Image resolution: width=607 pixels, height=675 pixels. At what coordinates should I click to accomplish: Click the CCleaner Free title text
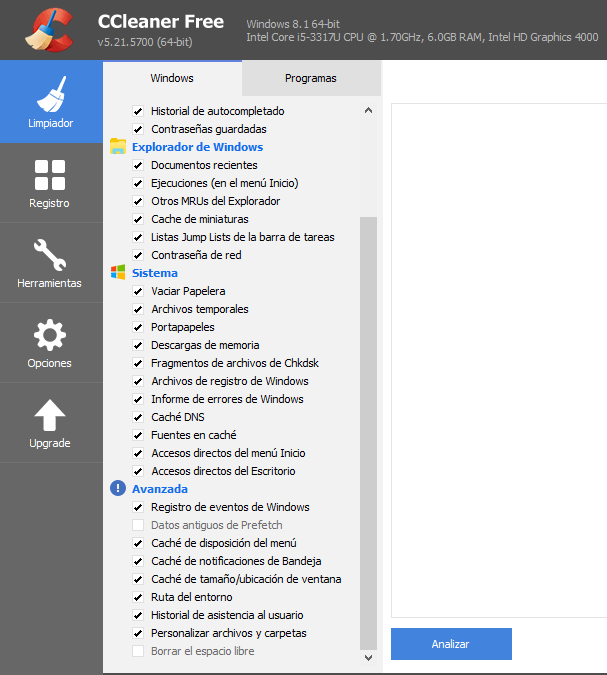pos(161,22)
